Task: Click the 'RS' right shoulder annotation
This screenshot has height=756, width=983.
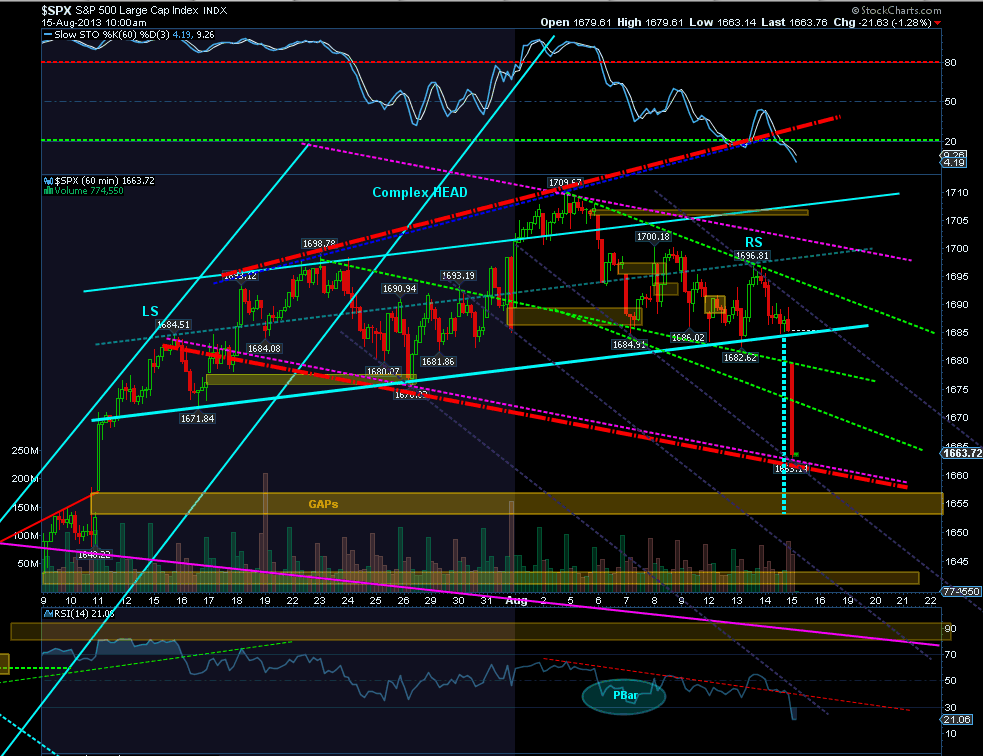Action: 754,243
